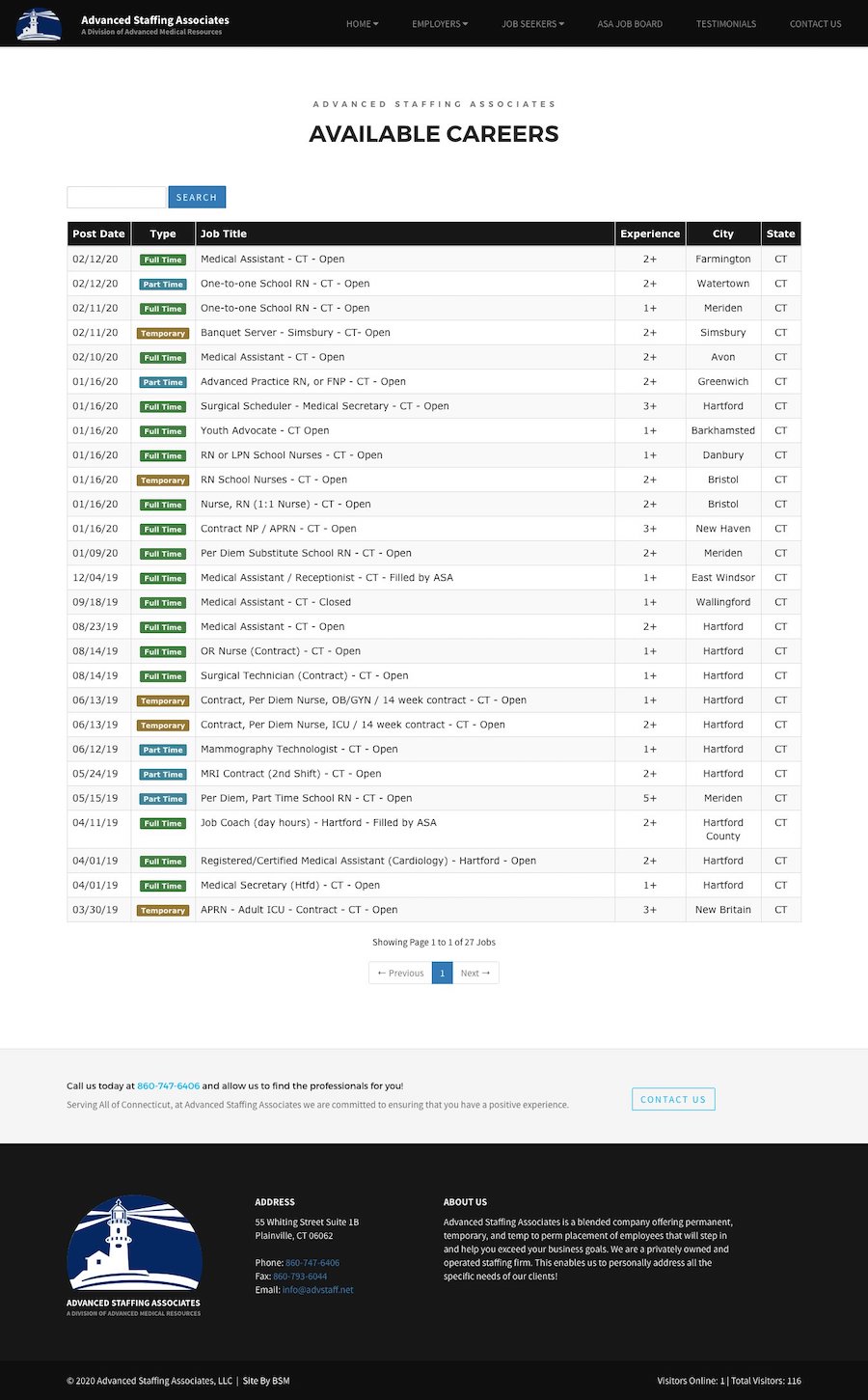This screenshot has width=868, height=1400.
Task: Click Advanced Staffing Associates header title
Action: coord(155,19)
